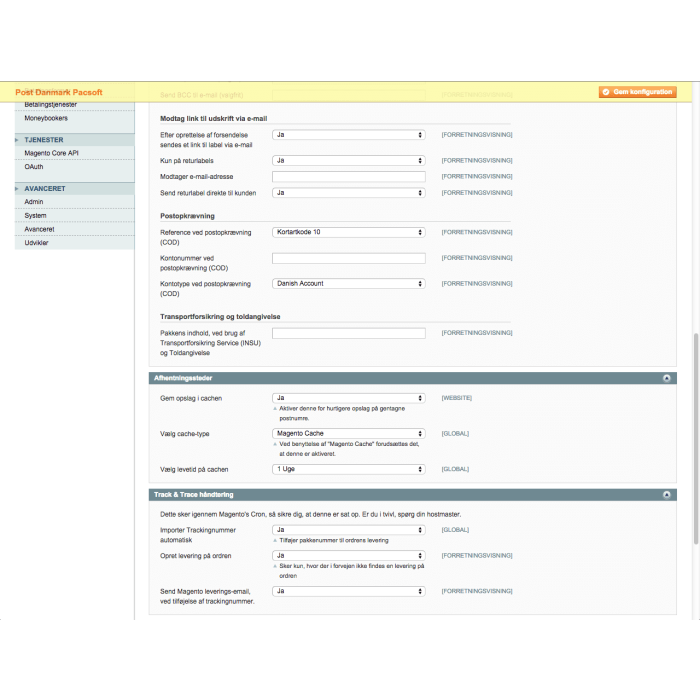Screen dimensions: 700x700
Task: Open the Send Magento leverings-email dropdown
Action: 349,591
